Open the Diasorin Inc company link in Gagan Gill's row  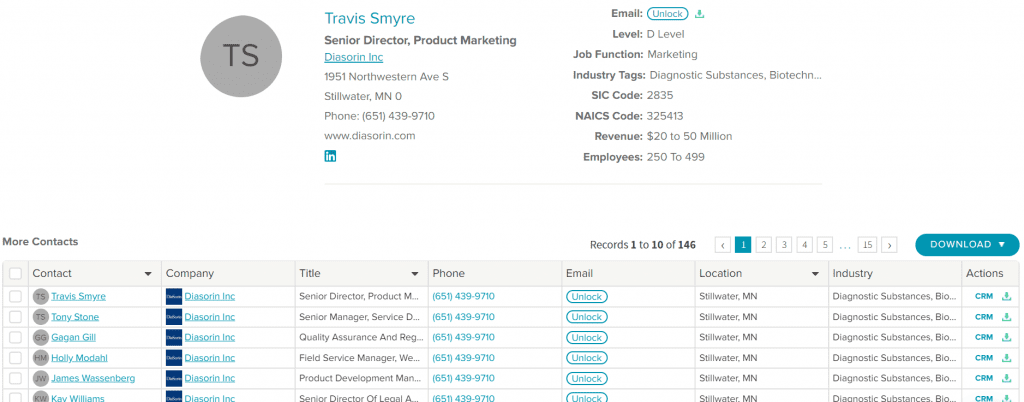coord(210,337)
